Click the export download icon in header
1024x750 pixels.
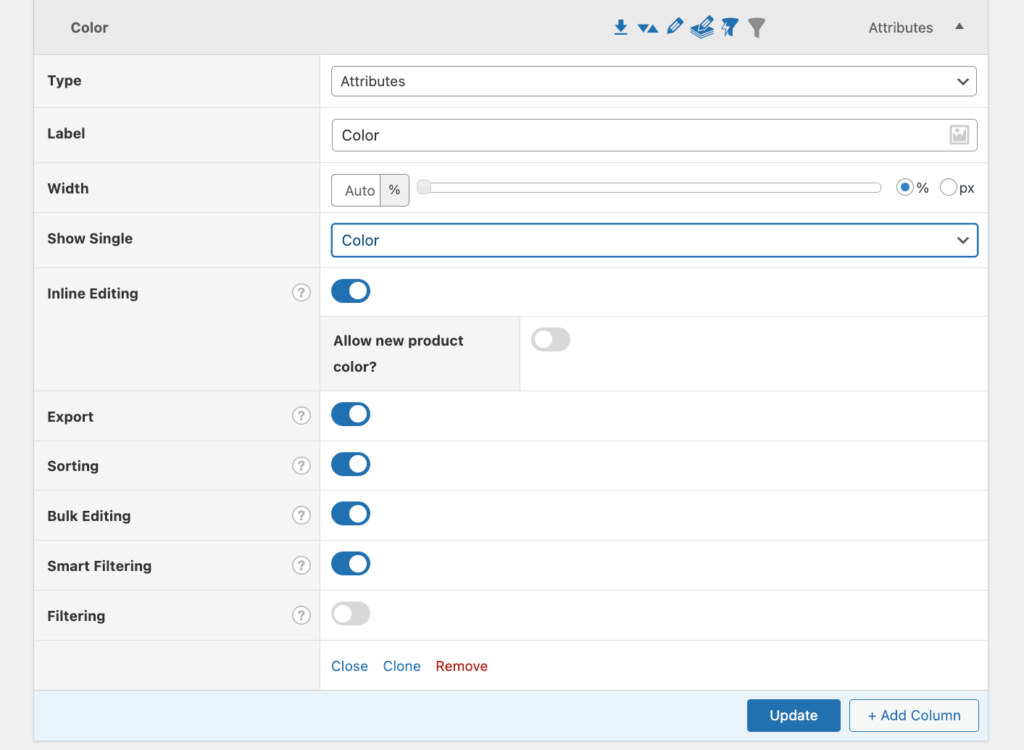click(x=621, y=28)
